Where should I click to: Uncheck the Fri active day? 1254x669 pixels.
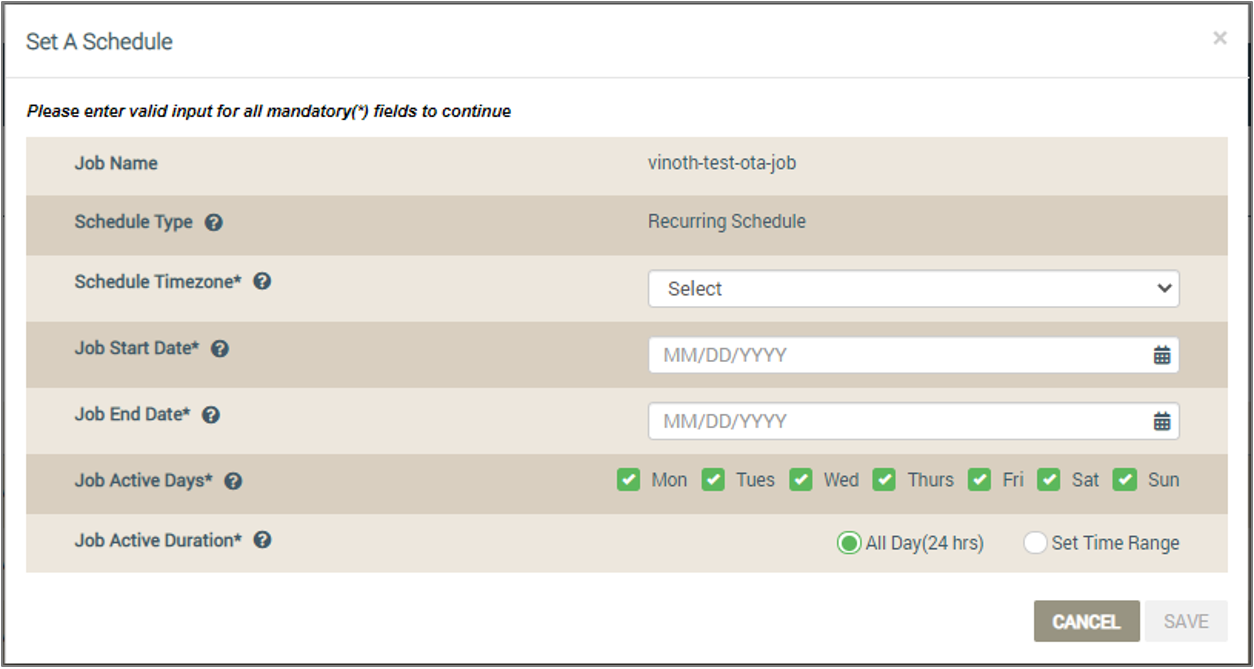tap(980, 480)
